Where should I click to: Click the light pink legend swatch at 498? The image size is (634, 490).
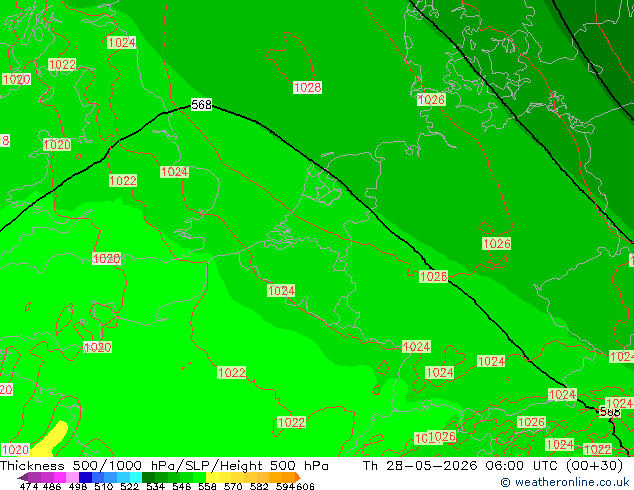[x=72, y=477]
